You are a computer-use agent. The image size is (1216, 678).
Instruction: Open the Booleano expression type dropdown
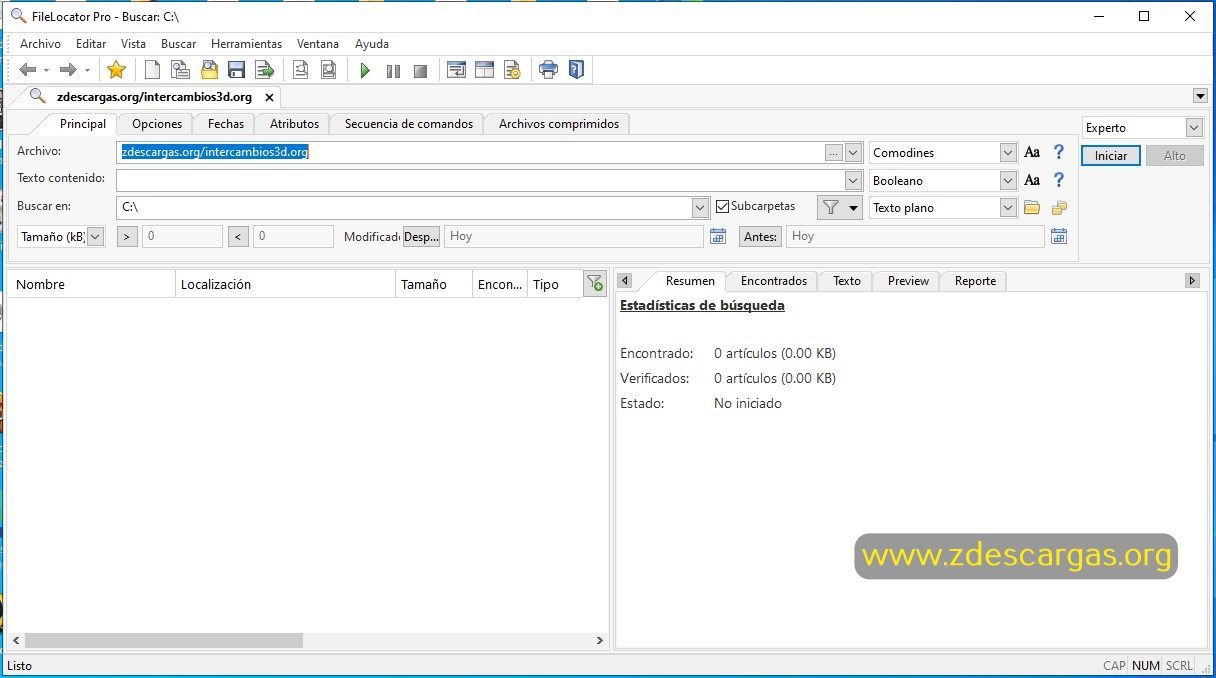pyautogui.click(x=1008, y=181)
